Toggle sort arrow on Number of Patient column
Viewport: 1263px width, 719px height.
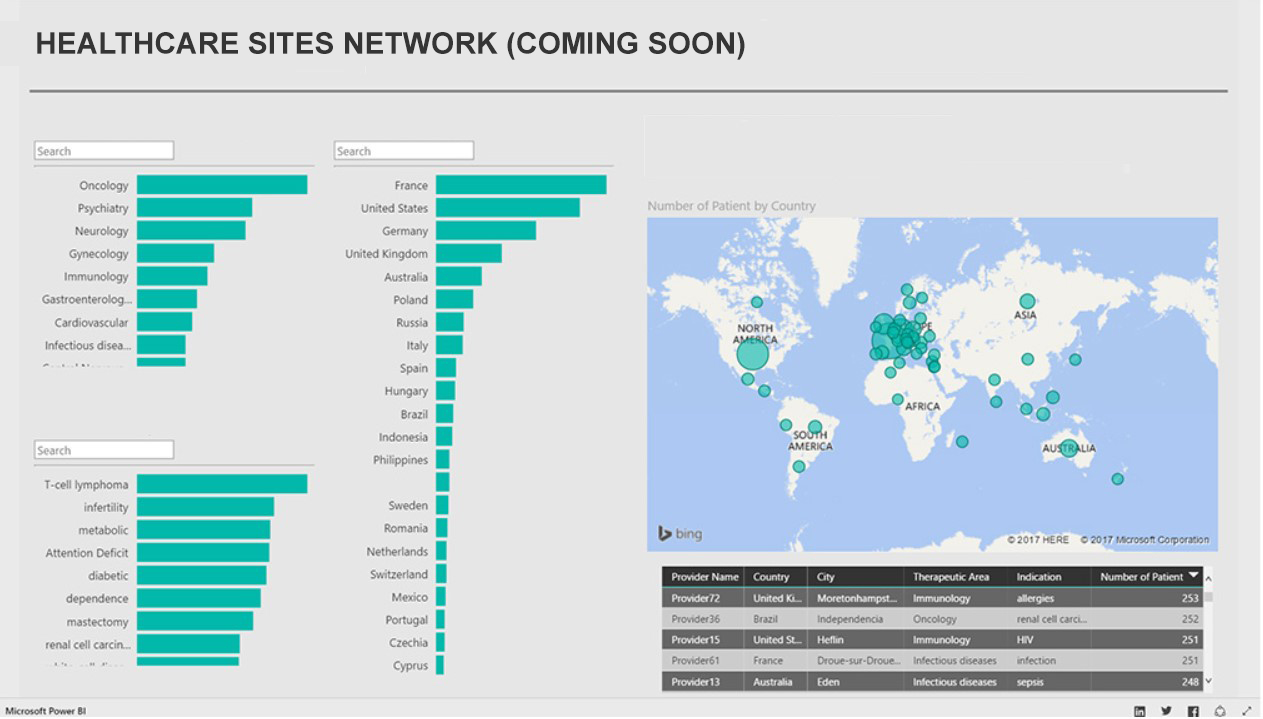tap(1193, 576)
